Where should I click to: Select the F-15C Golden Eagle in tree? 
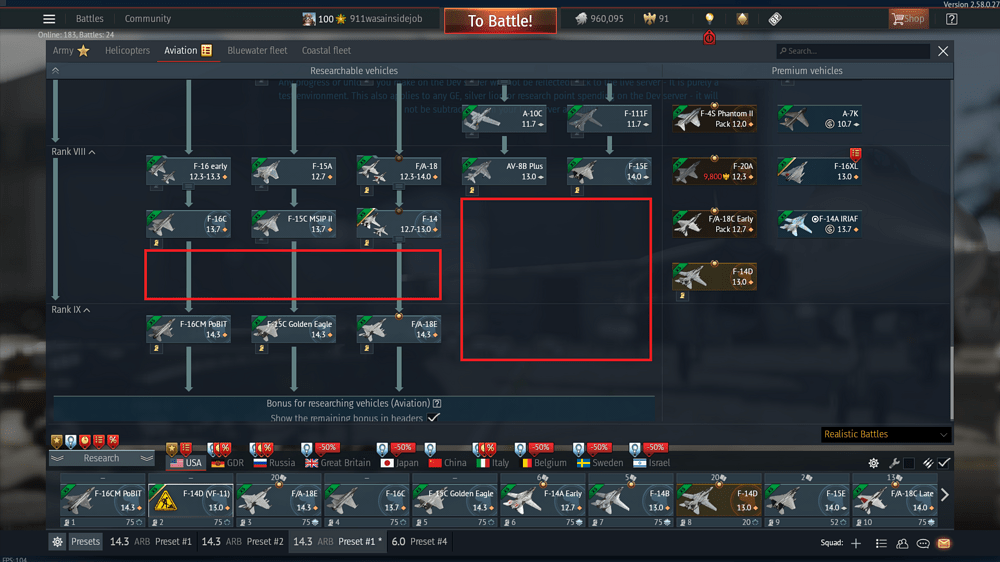click(x=293, y=329)
